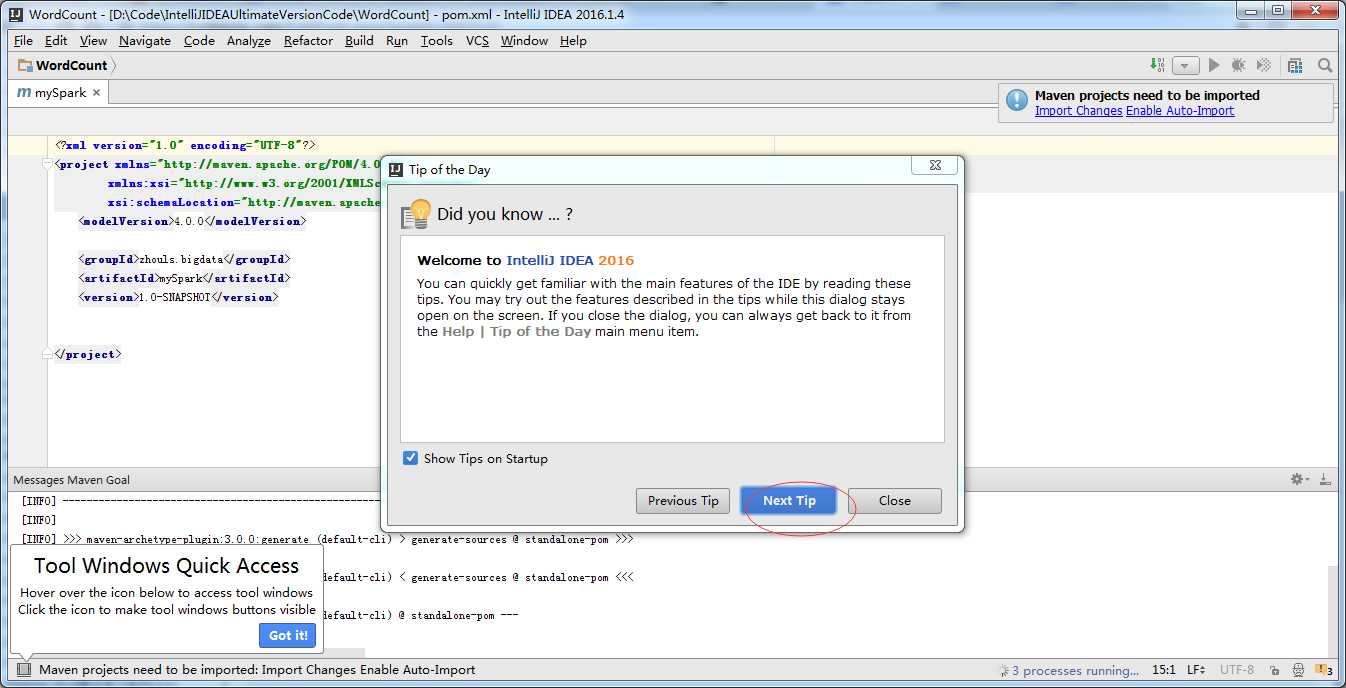Close the mySpark editor tab
Viewport: 1346px width, 688px height.
tap(96, 93)
